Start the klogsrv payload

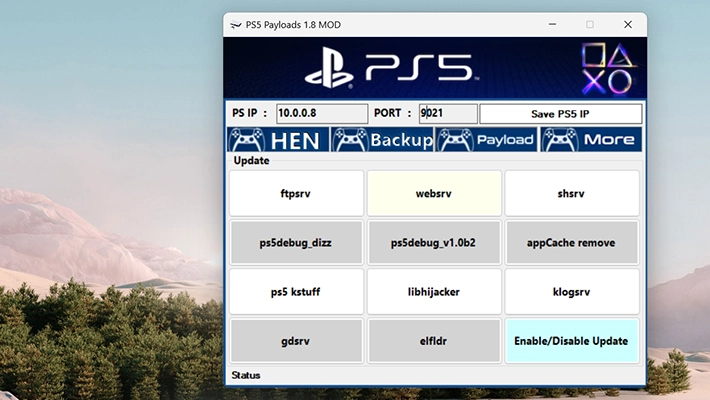tap(572, 292)
